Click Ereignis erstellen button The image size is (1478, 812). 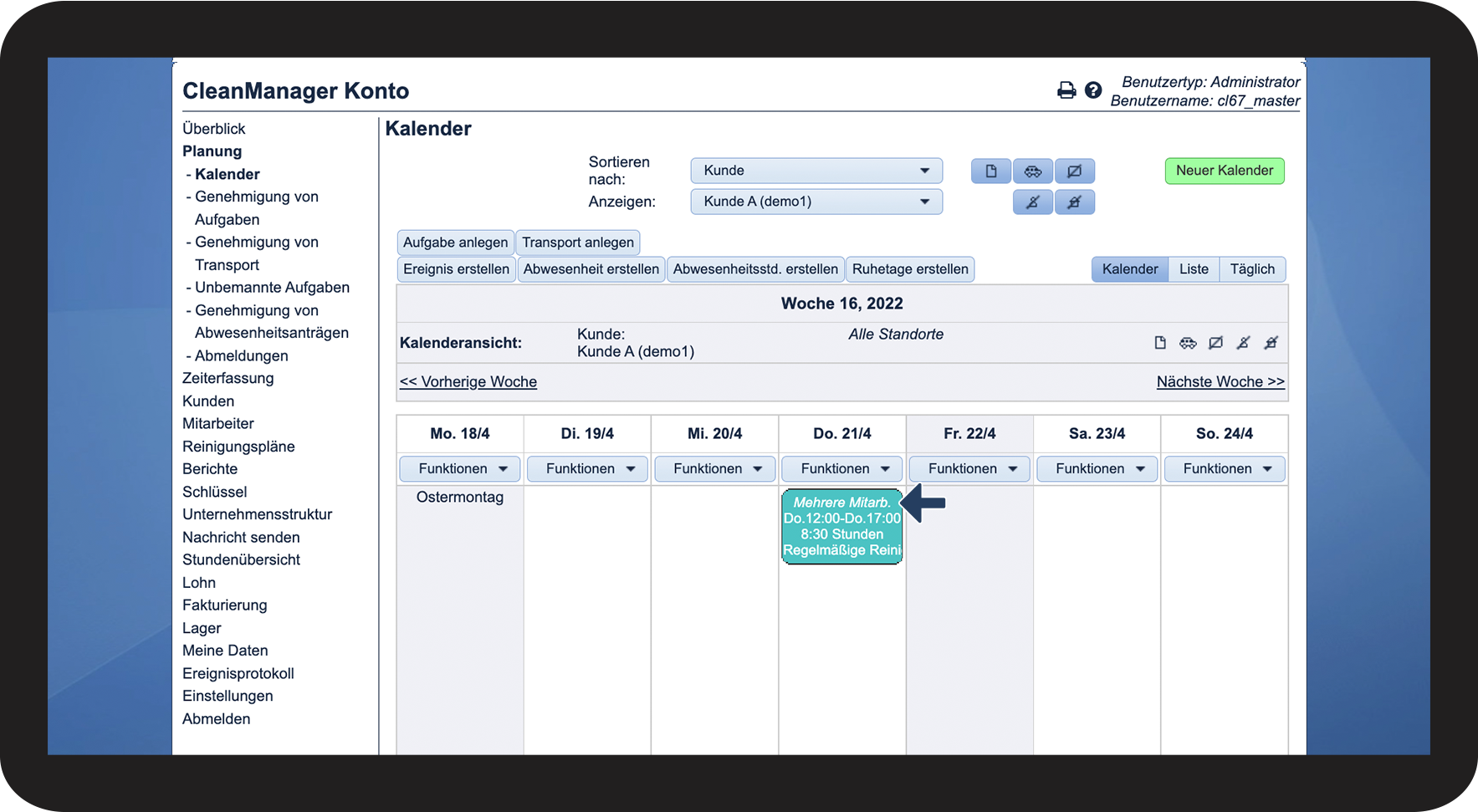[456, 269]
